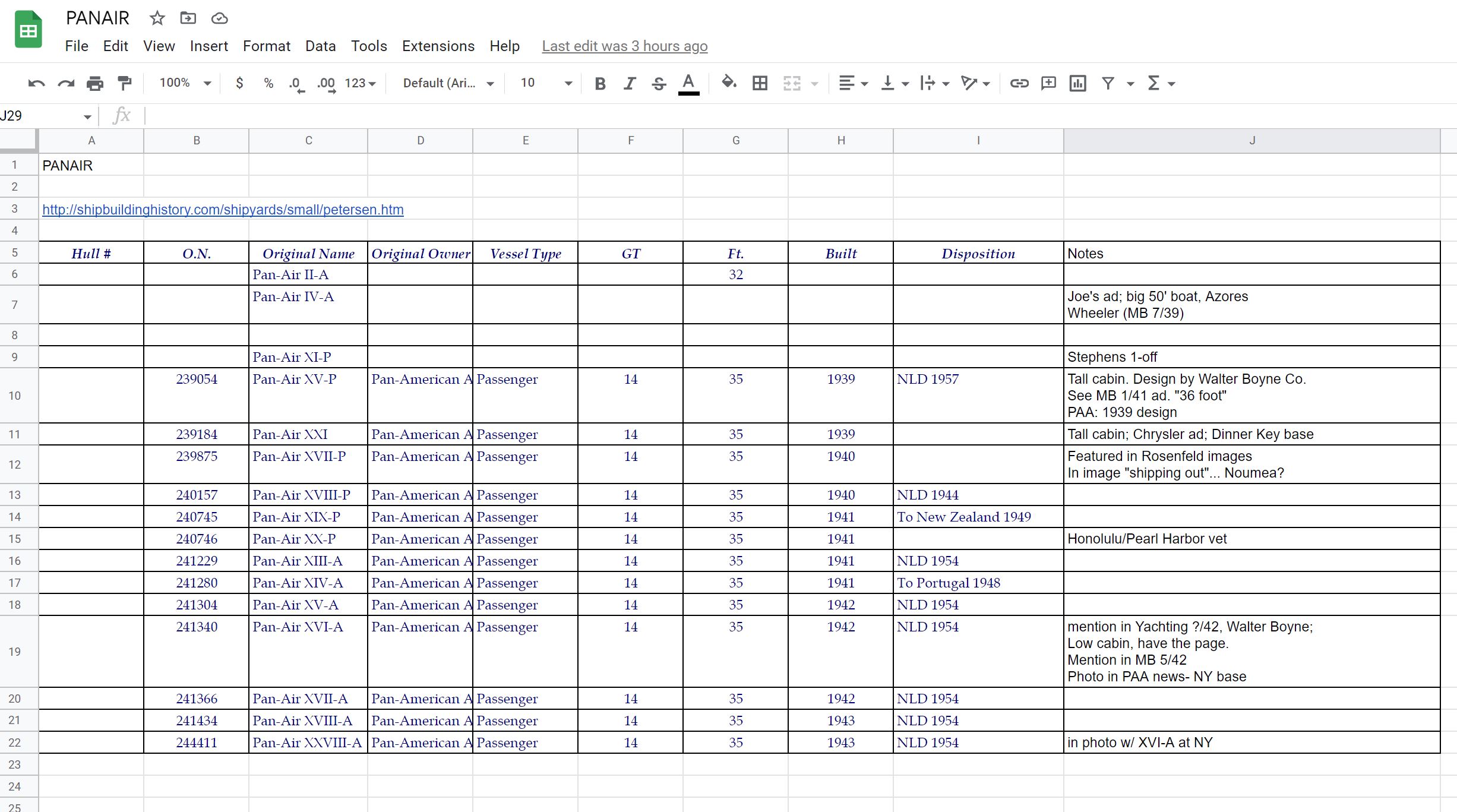This screenshot has height=812, width=1457.
Task: Decrease decimal places icon
Action: (x=296, y=84)
